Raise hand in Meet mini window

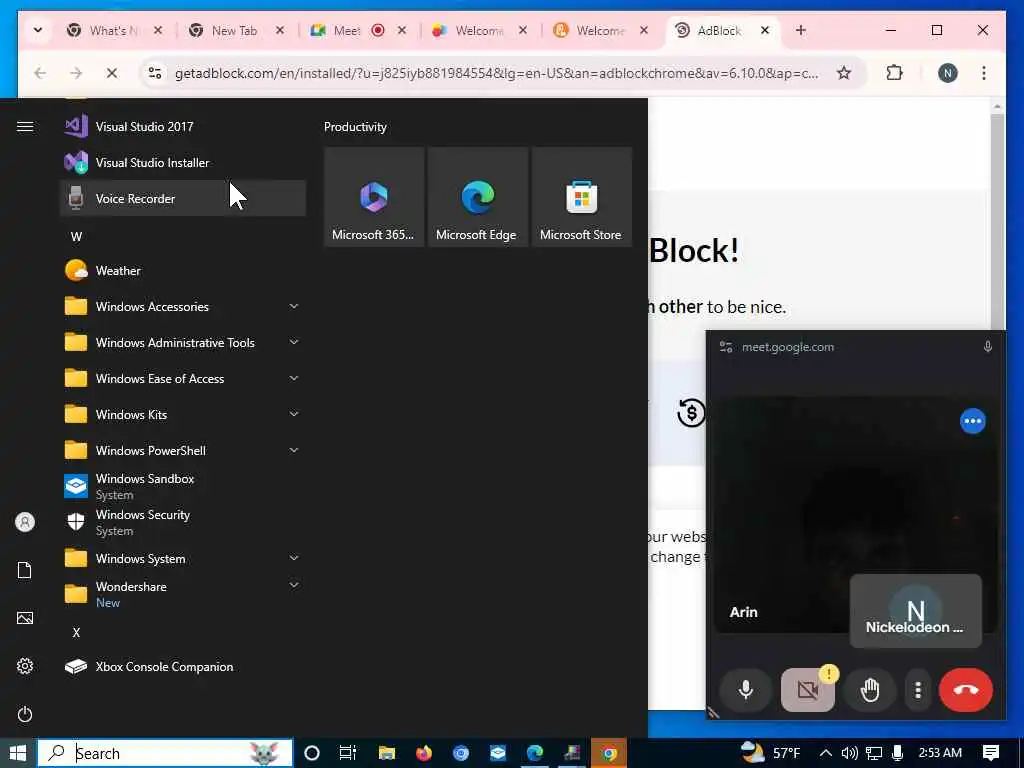coord(870,690)
